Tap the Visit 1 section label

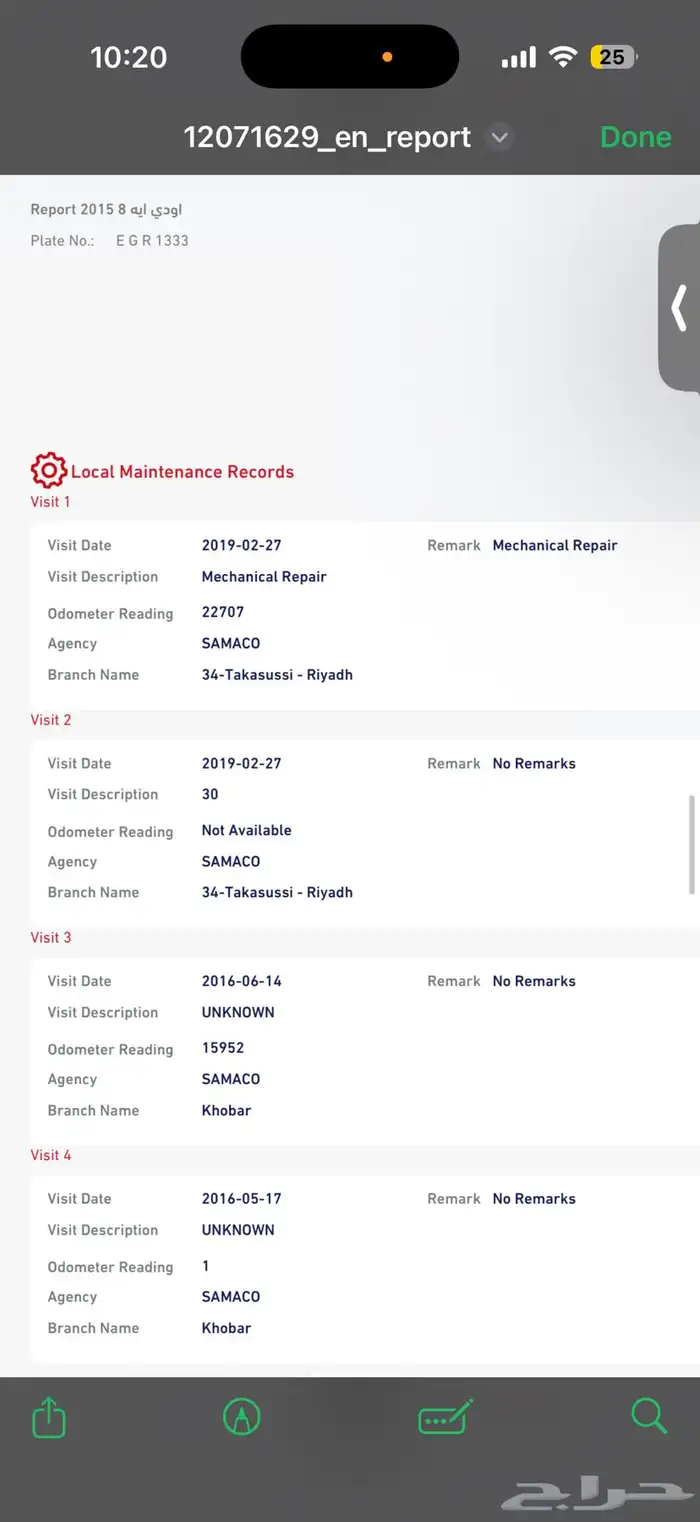[x=51, y=502]
